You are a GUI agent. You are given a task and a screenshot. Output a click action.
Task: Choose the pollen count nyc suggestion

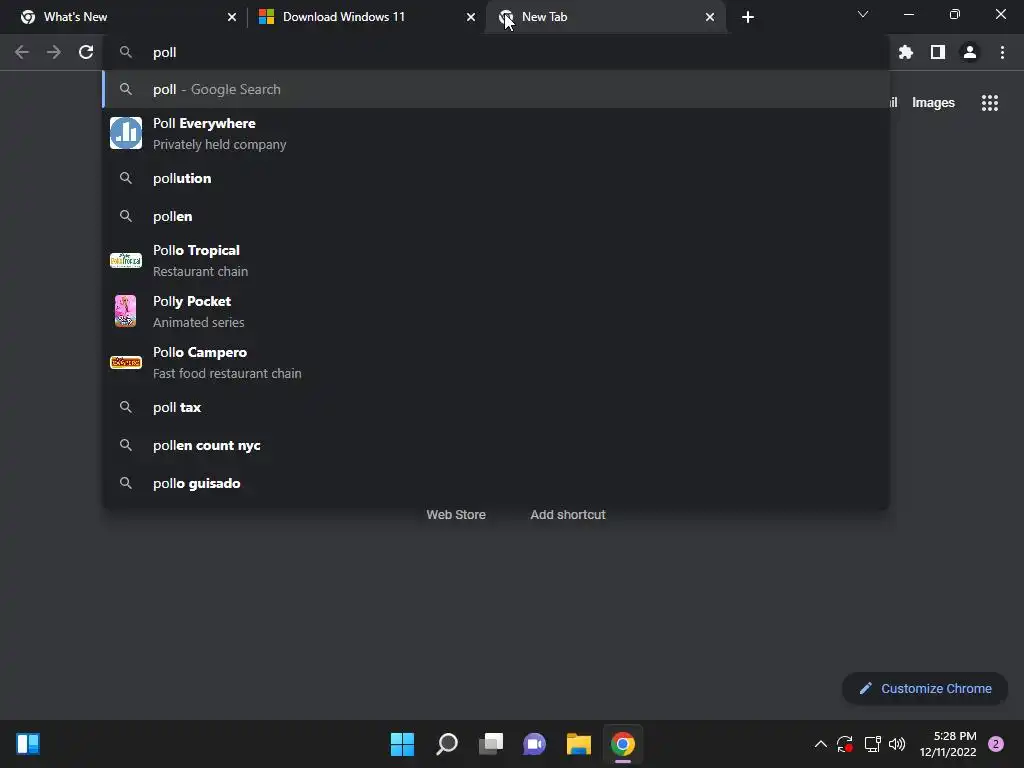(x=496, y=445)
